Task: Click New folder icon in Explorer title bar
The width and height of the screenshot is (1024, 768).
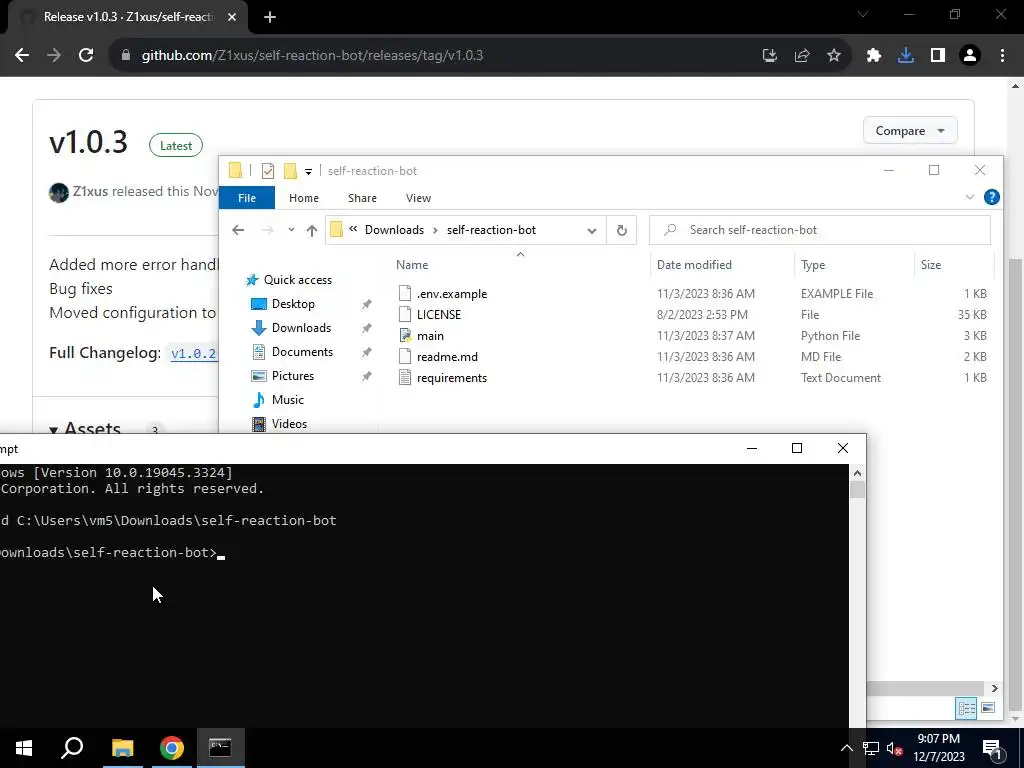Action: point(291,171)
